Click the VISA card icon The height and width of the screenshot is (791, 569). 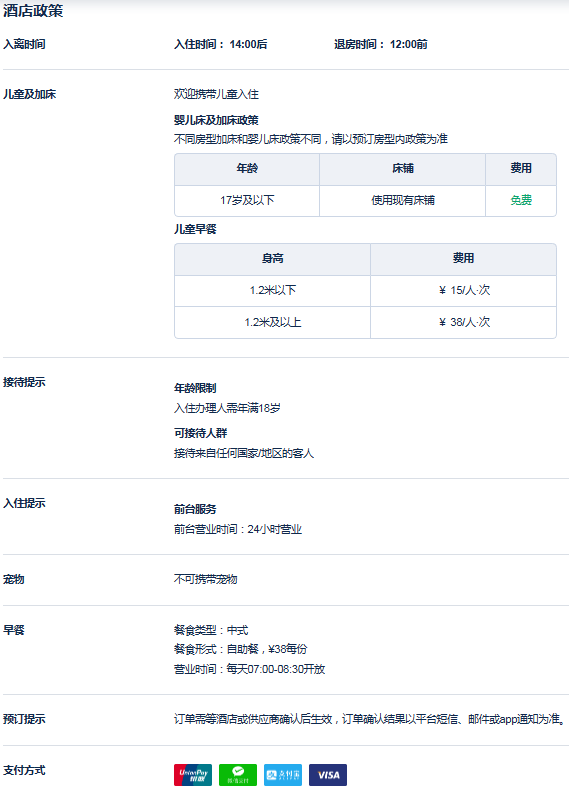[328, 775]
